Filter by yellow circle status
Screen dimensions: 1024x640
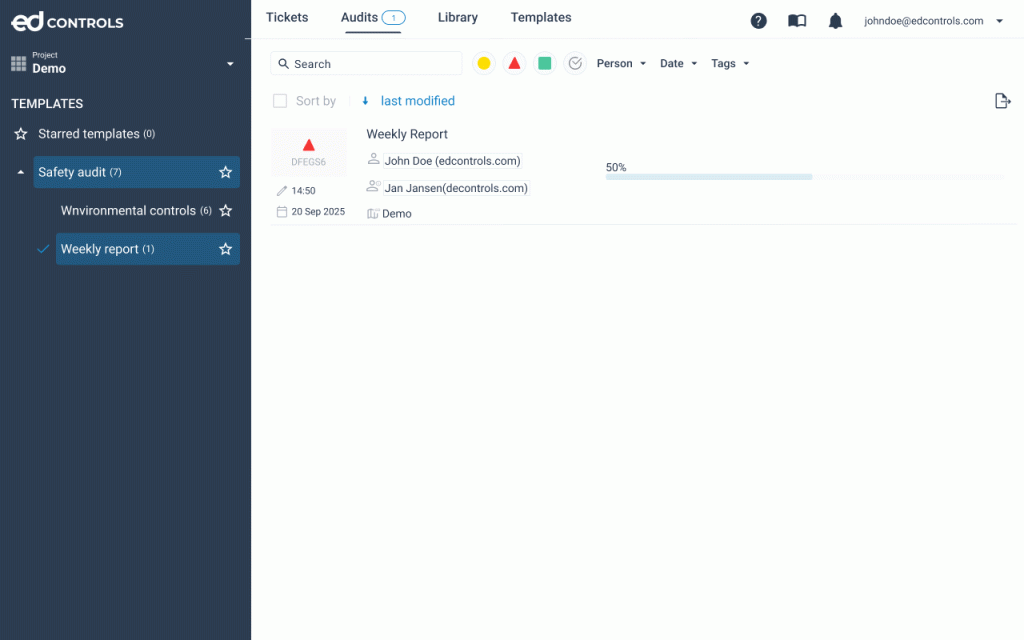coord(484,64)
